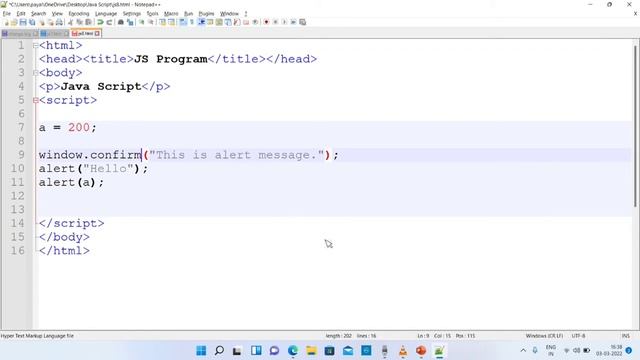The width and height of the screenshot is (640, 360).
Task: Open Microsoft Edge from taskbar
Action: pos(293,351)
